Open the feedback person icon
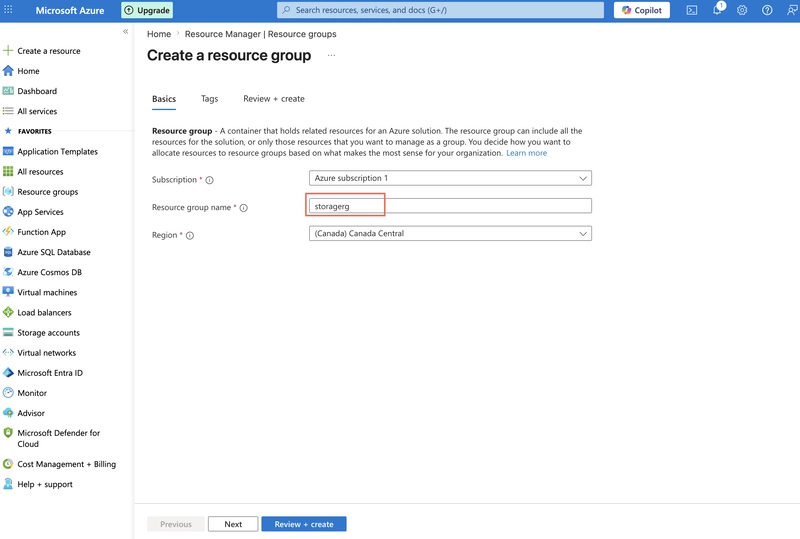The width and height of the screenshot is (800, 539). coord(792,10)
